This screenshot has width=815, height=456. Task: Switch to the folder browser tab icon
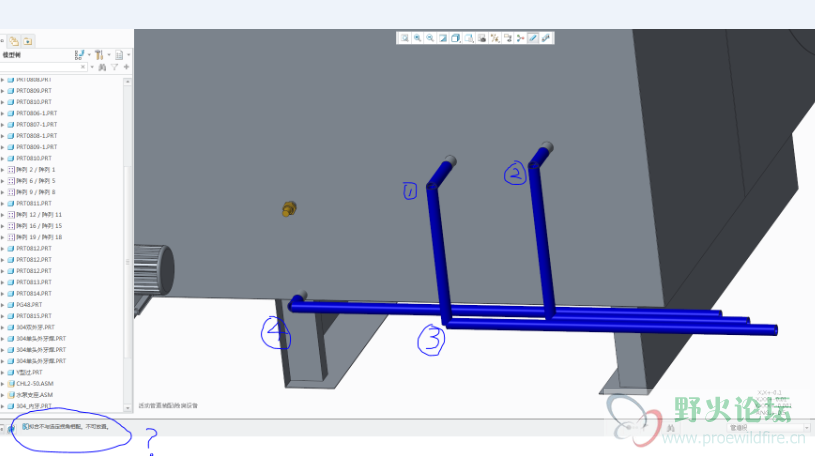pyautogui.click(x=28, y=41)
